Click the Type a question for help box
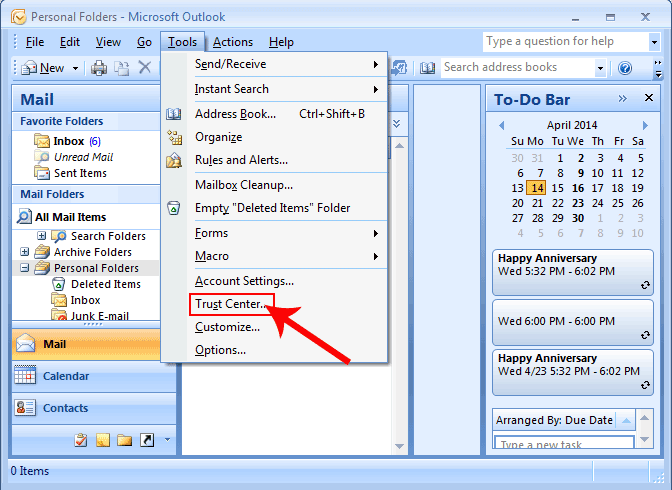Viewport: 672px width, 490px height. click(566, 42)
